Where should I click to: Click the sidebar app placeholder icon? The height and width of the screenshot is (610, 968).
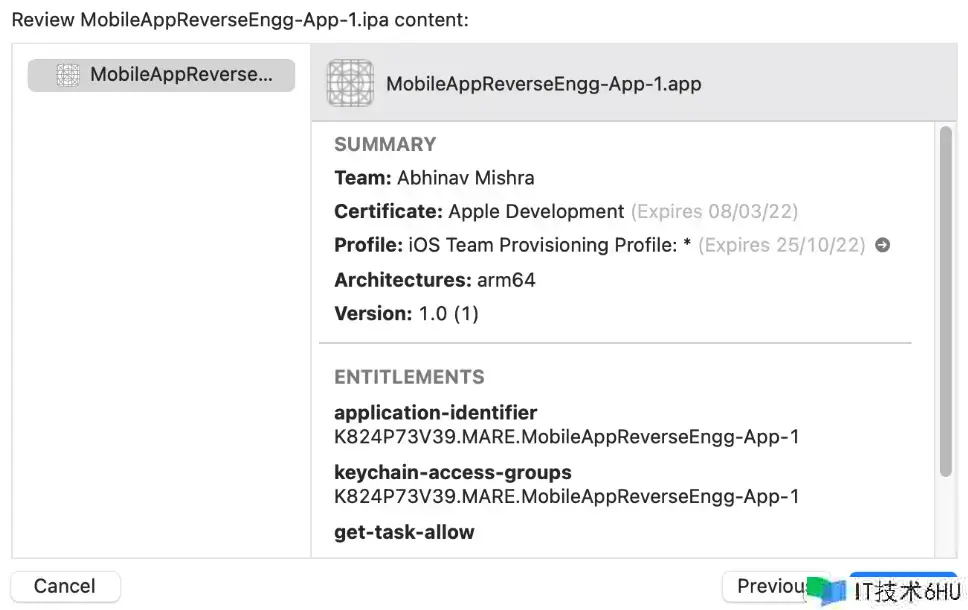pyautogui.click(x=68, y=75)
